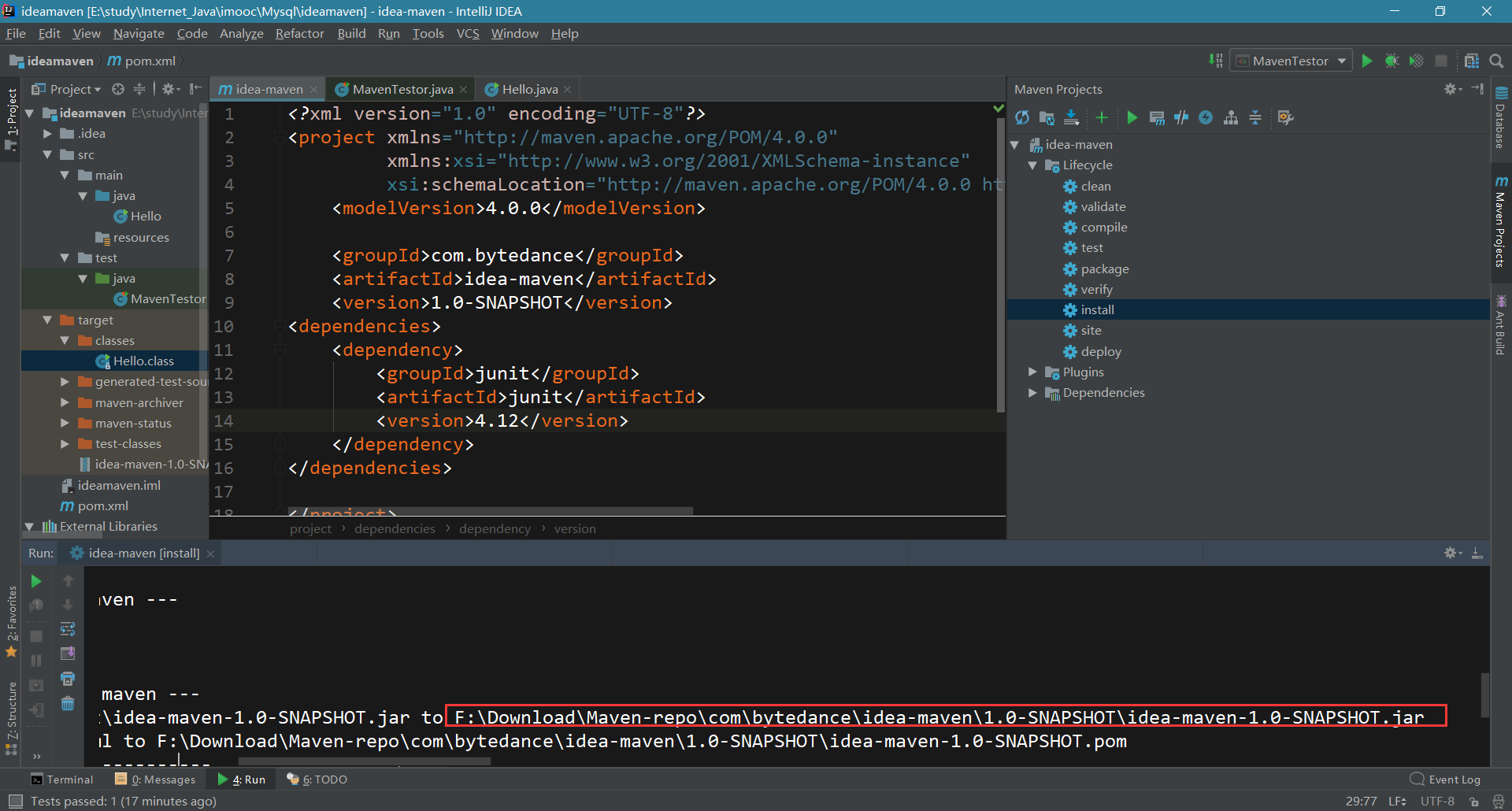Open the Ant Build side panel
The width and height of the screenshot is (1512, 811).
tap(1501, 325)
